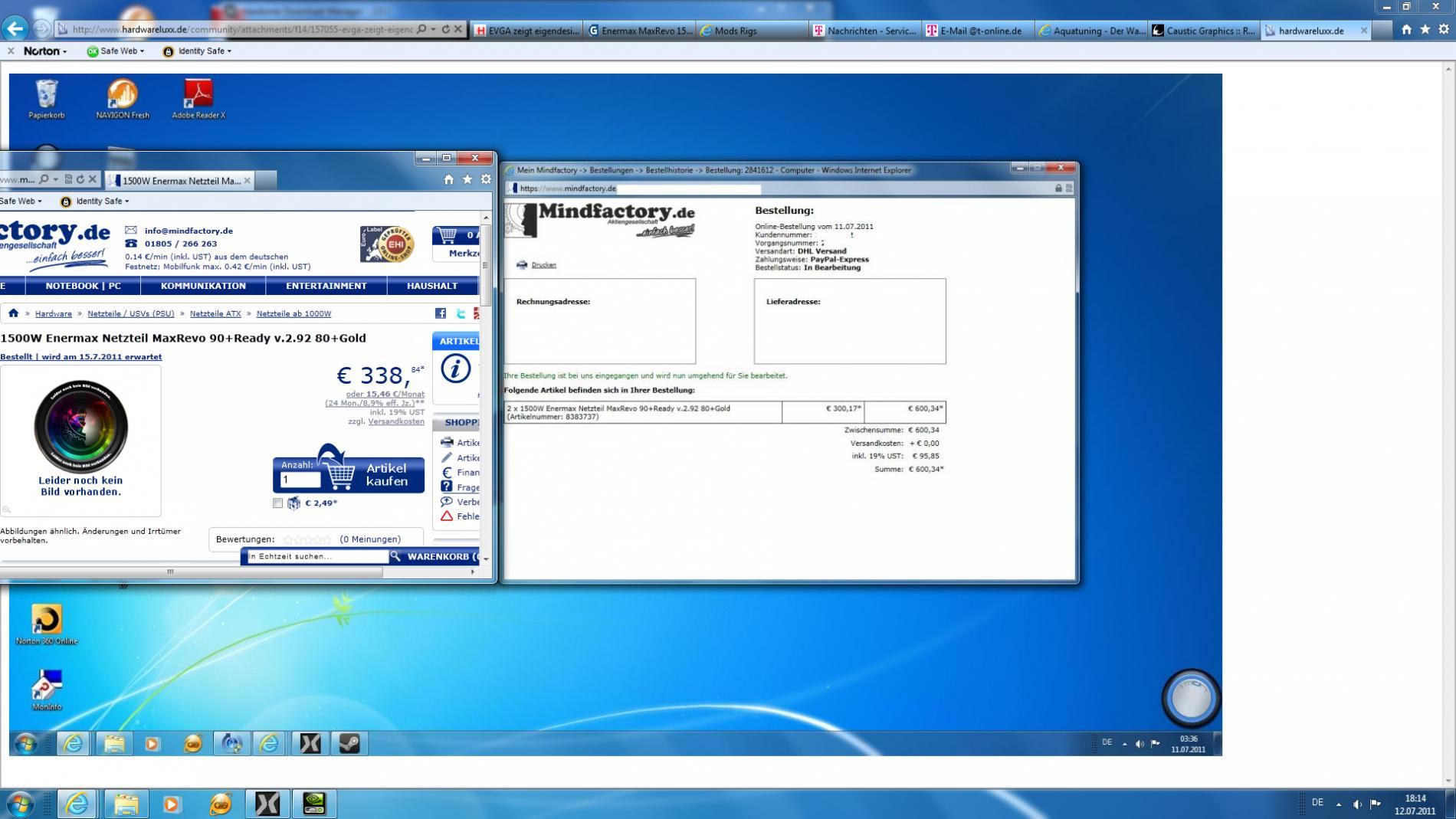Follow the Netzteile ab 1000W breadcrumb link
Viewport: 1456px width, 819px height.
point(293,313)
